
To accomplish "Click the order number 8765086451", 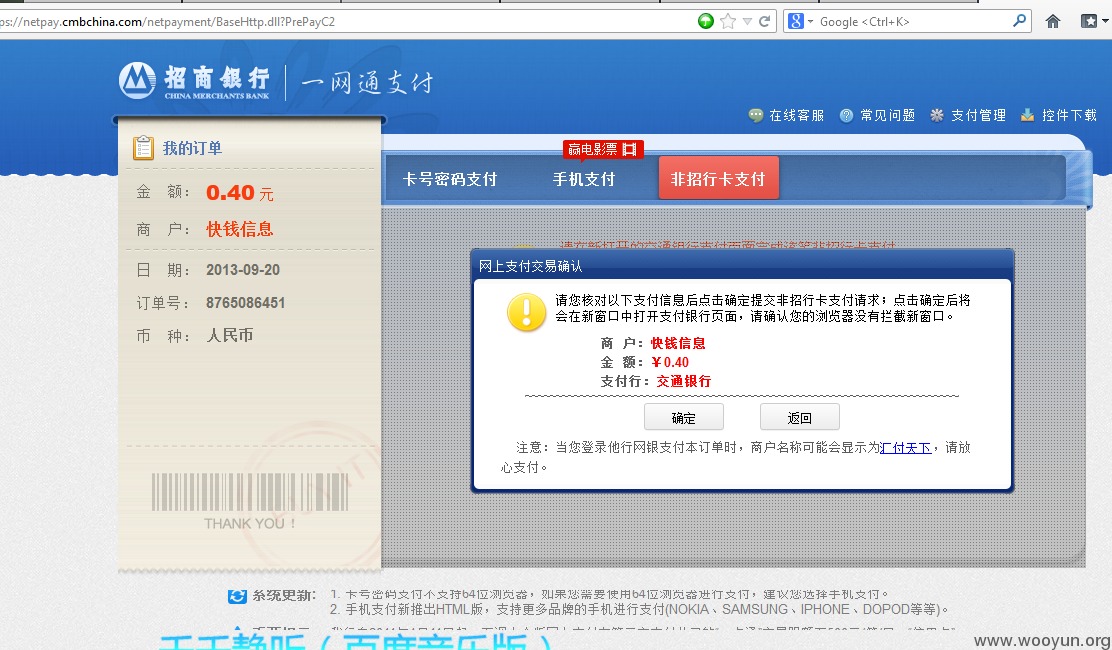I will pyautogui.click(x=245, y=303).
